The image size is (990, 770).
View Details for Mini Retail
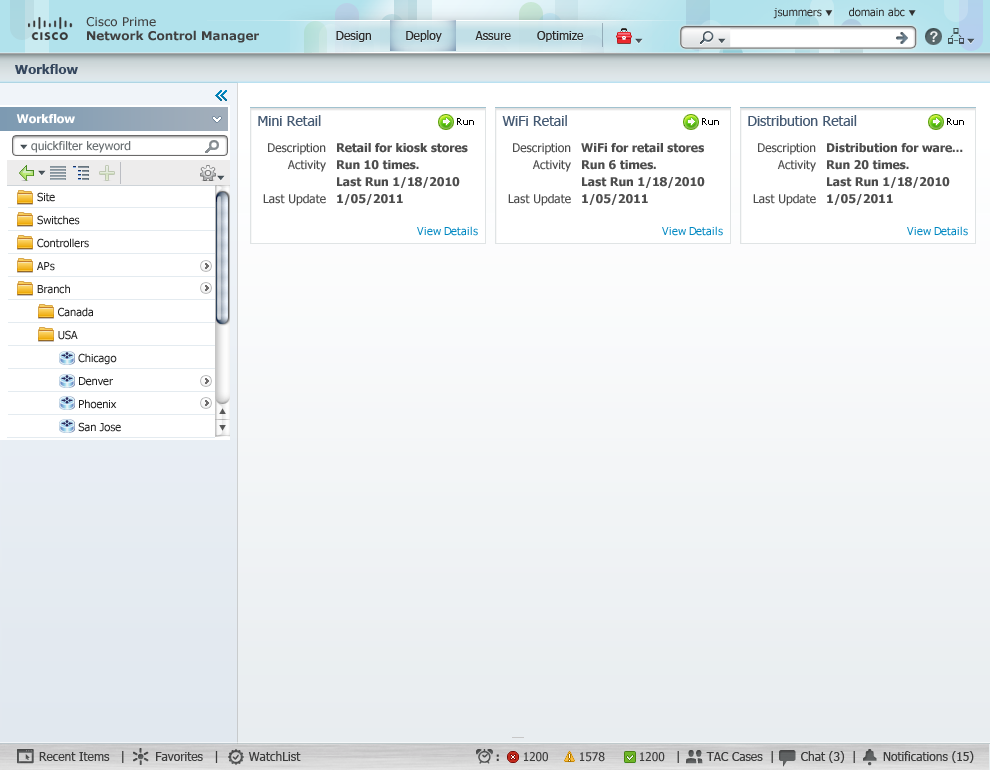(447, 231)
